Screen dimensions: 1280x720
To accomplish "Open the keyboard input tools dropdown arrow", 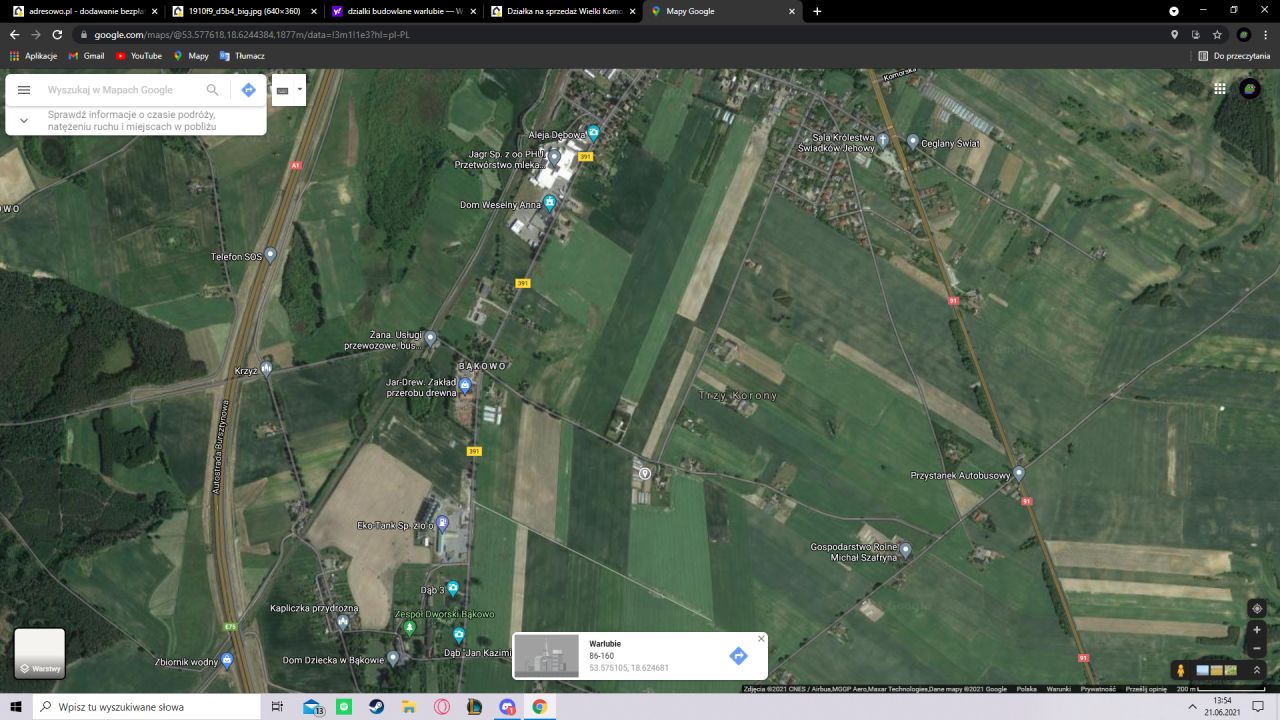I will point(299,90).
